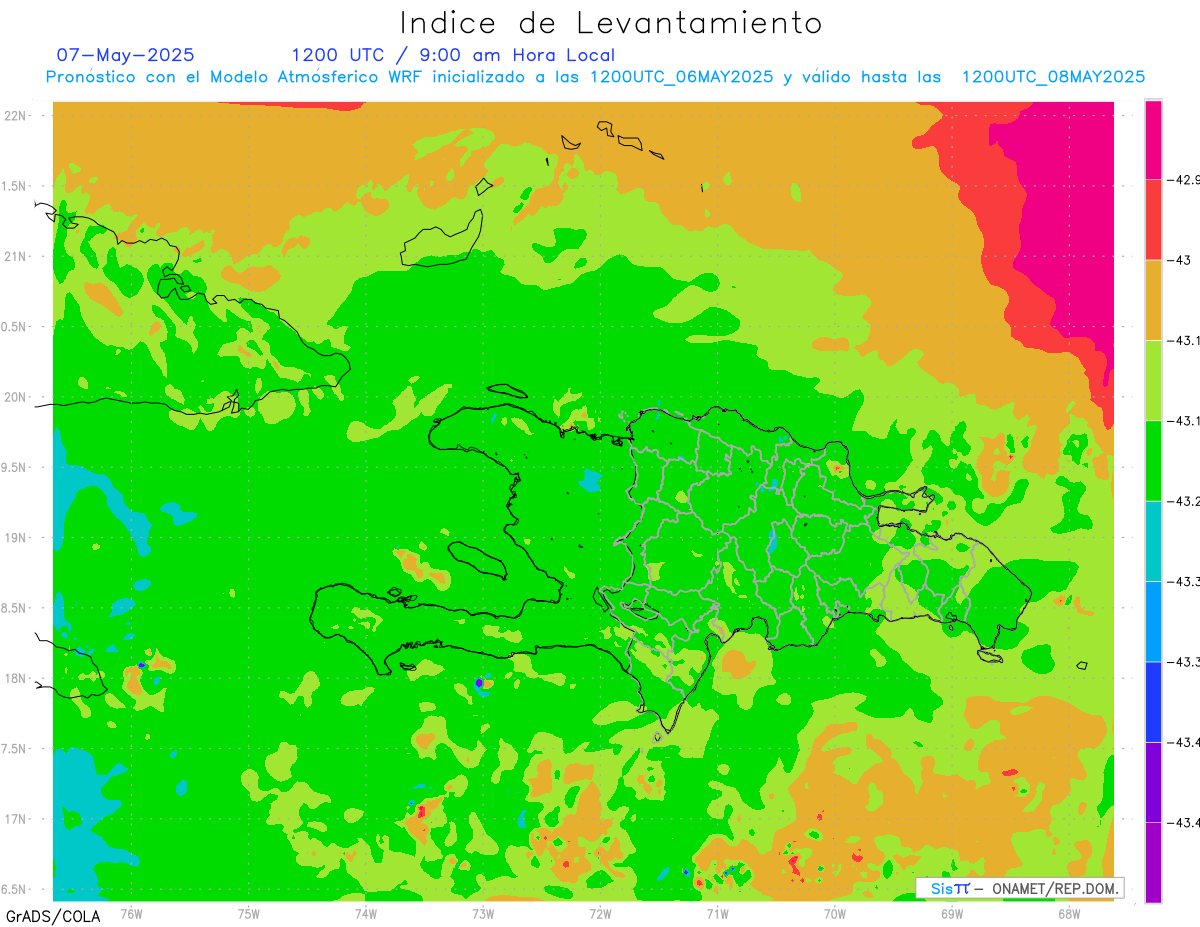Click the "19N" latitude label

(x=16, y=538)
